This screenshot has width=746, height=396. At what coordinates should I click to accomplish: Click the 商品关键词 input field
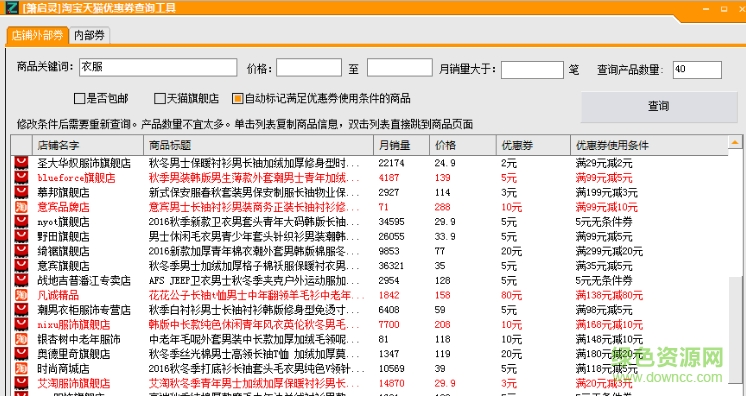point(158,68)
